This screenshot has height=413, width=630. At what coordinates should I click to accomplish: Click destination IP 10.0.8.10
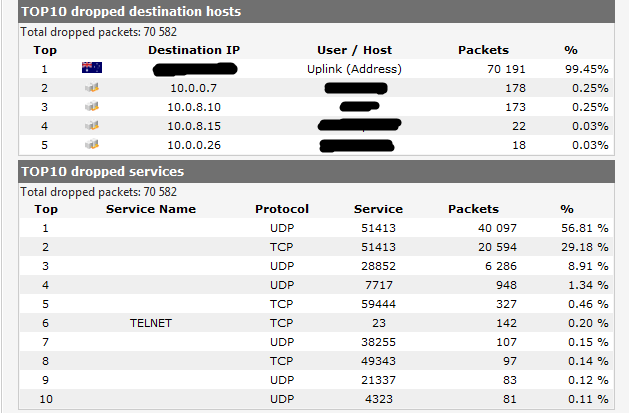pyautogui.click(x=194, y=107)
